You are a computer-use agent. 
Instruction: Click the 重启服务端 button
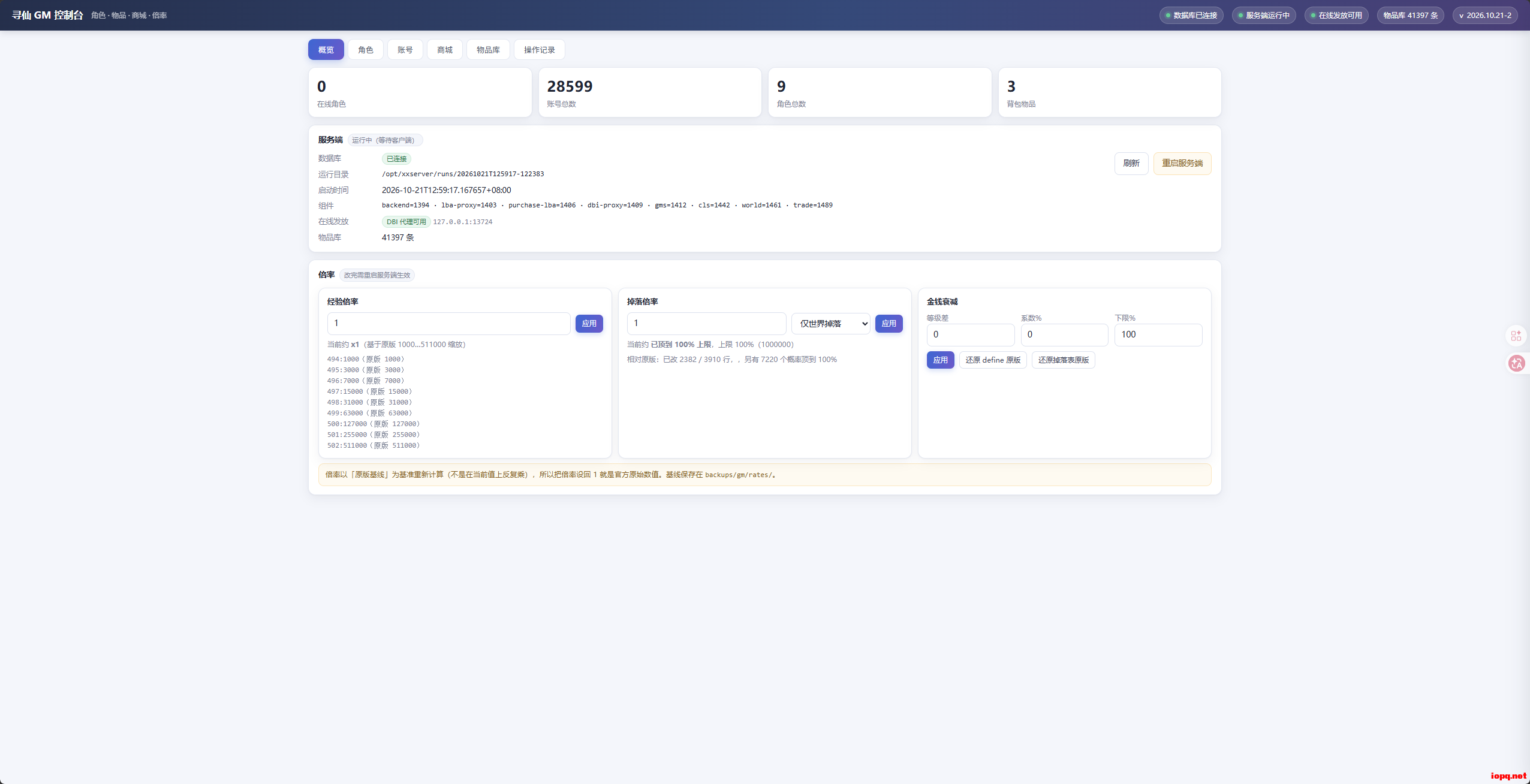pyautogui.click(x=1182, y=163)
